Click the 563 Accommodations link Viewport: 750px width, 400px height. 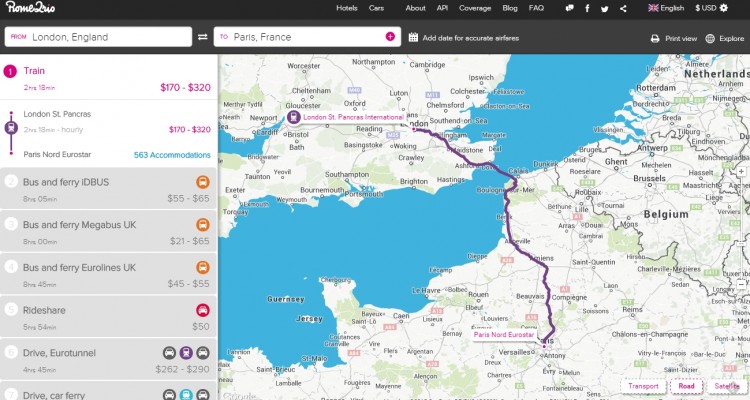(172, 155)
